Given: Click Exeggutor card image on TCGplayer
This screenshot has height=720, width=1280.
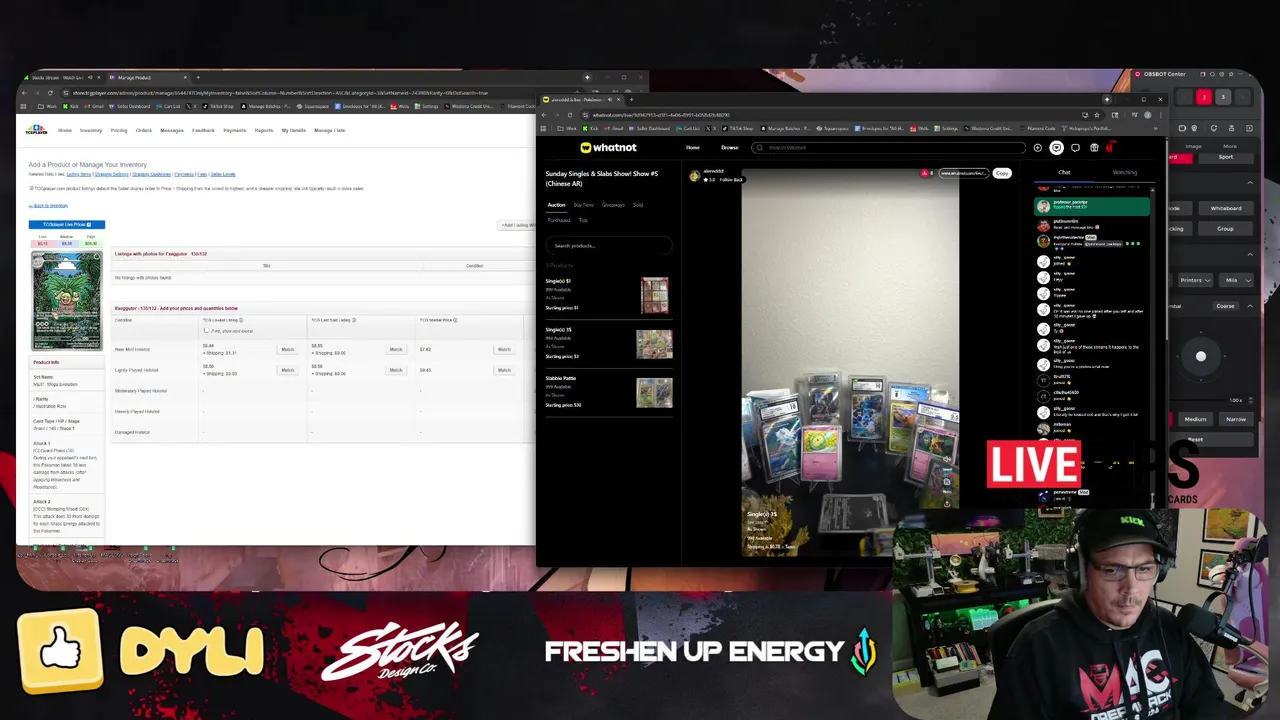Looking at the screenshot, I should coord(67,300).
